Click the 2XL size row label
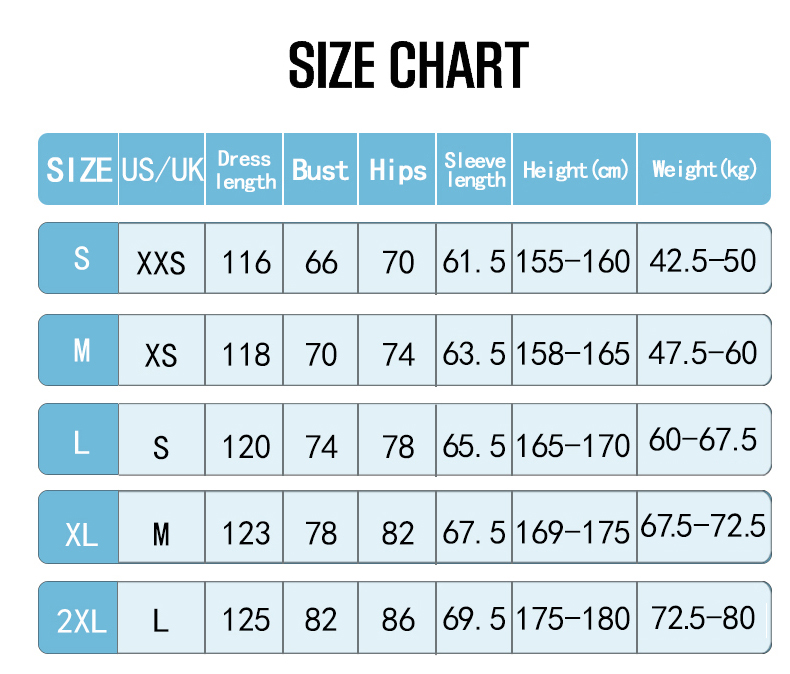Viewport: 790px width, 674px height. pos(81,622)
